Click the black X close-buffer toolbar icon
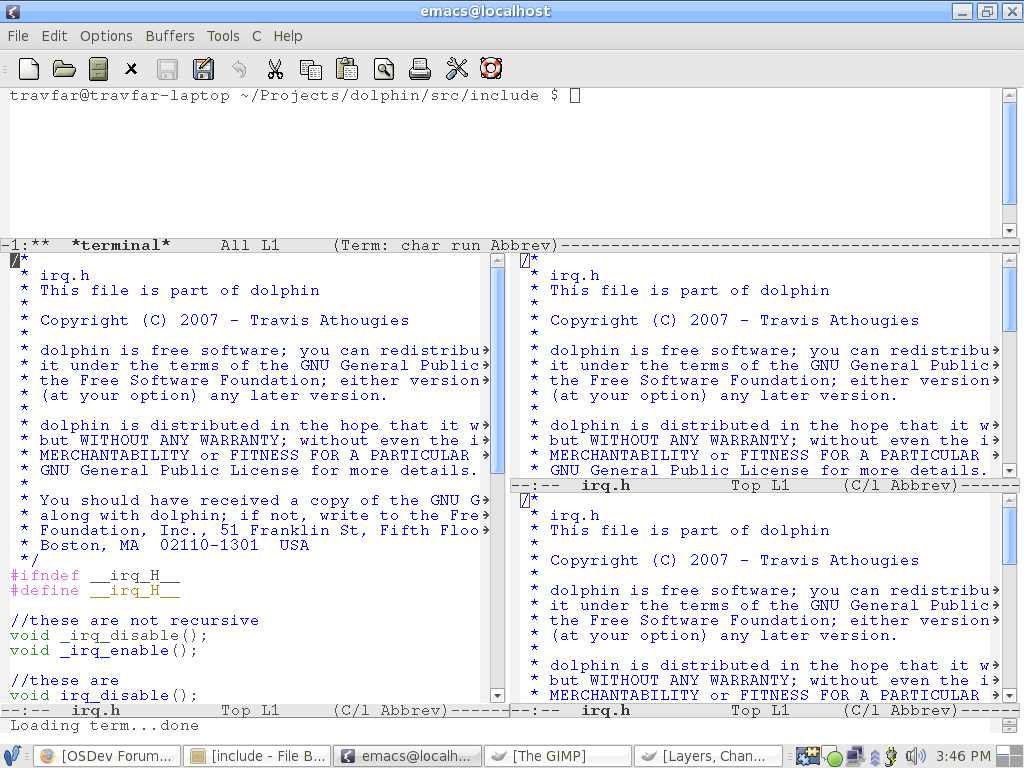 [x=131, y=69]
